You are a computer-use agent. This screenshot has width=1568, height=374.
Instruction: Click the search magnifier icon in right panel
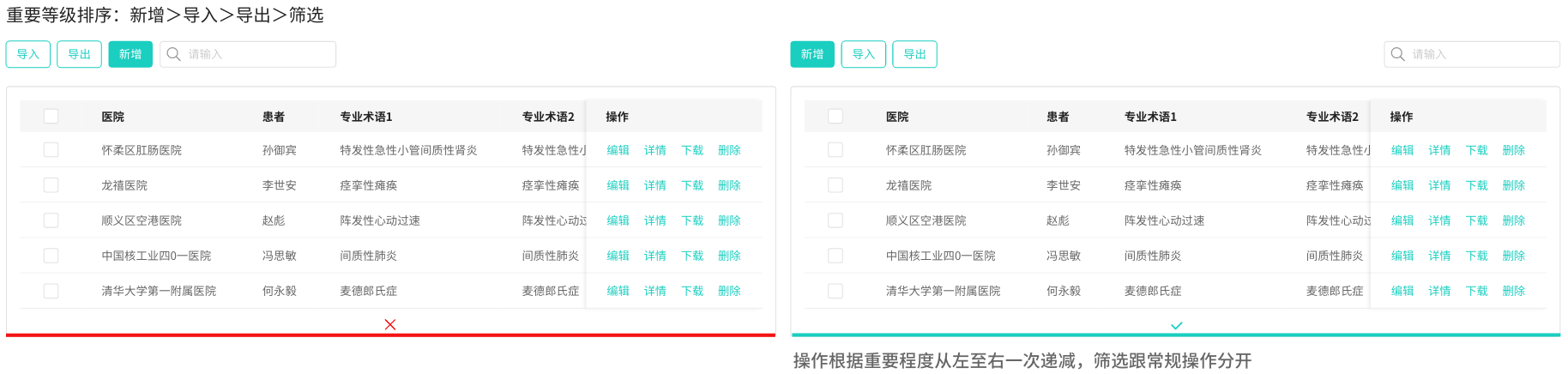[1397, 54]
